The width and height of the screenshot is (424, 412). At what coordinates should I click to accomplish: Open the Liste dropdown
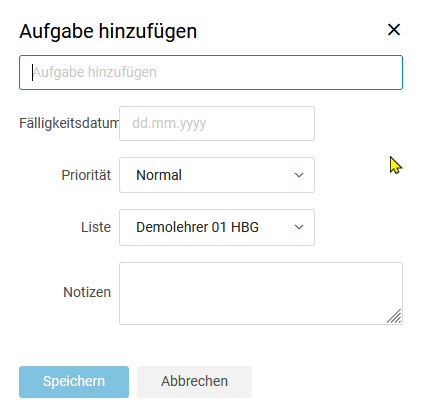pos(217,227)
